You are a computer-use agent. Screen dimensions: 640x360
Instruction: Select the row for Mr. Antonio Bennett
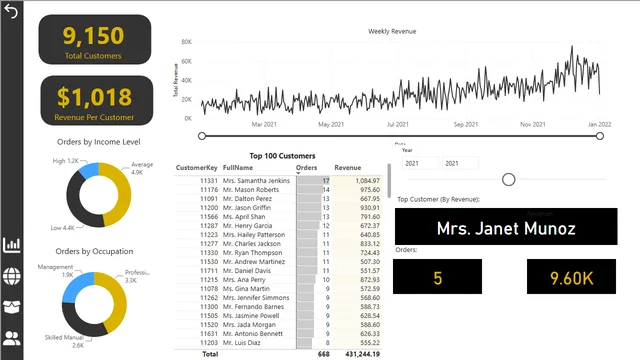coord(278,333)
